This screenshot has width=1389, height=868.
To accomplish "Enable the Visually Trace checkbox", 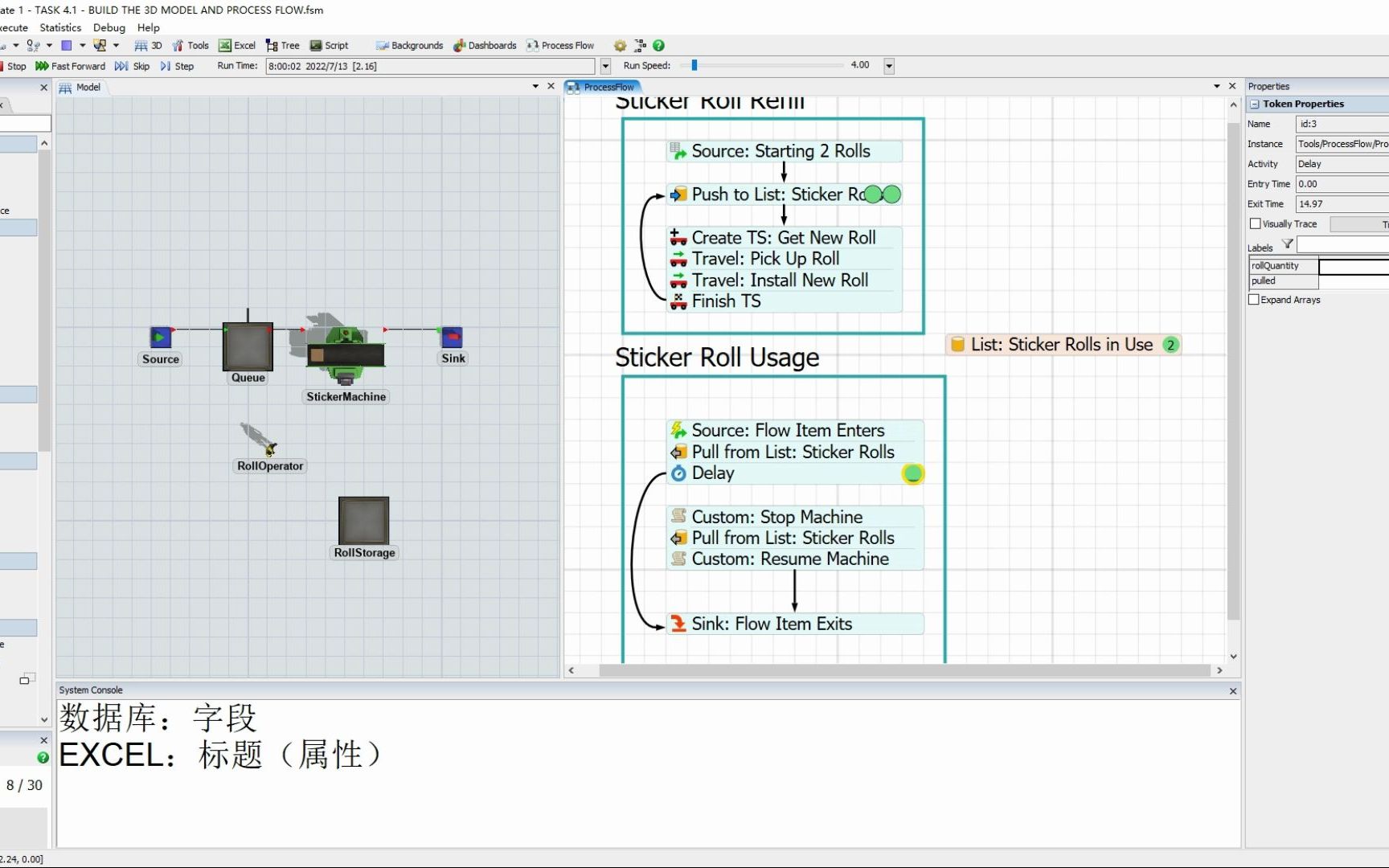I will coord(1254,223).
